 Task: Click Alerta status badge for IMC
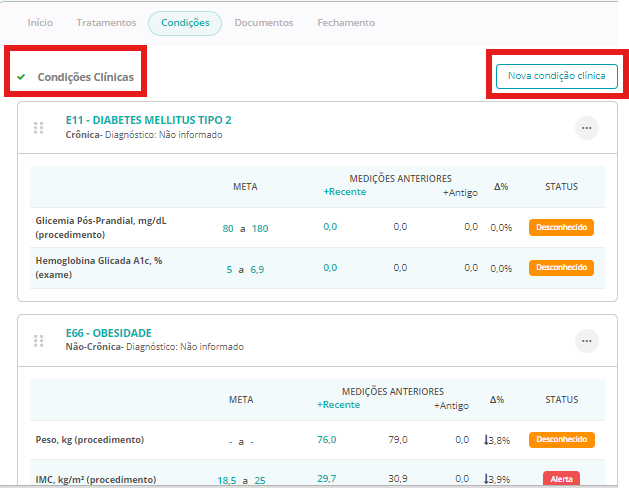(561, 479)
